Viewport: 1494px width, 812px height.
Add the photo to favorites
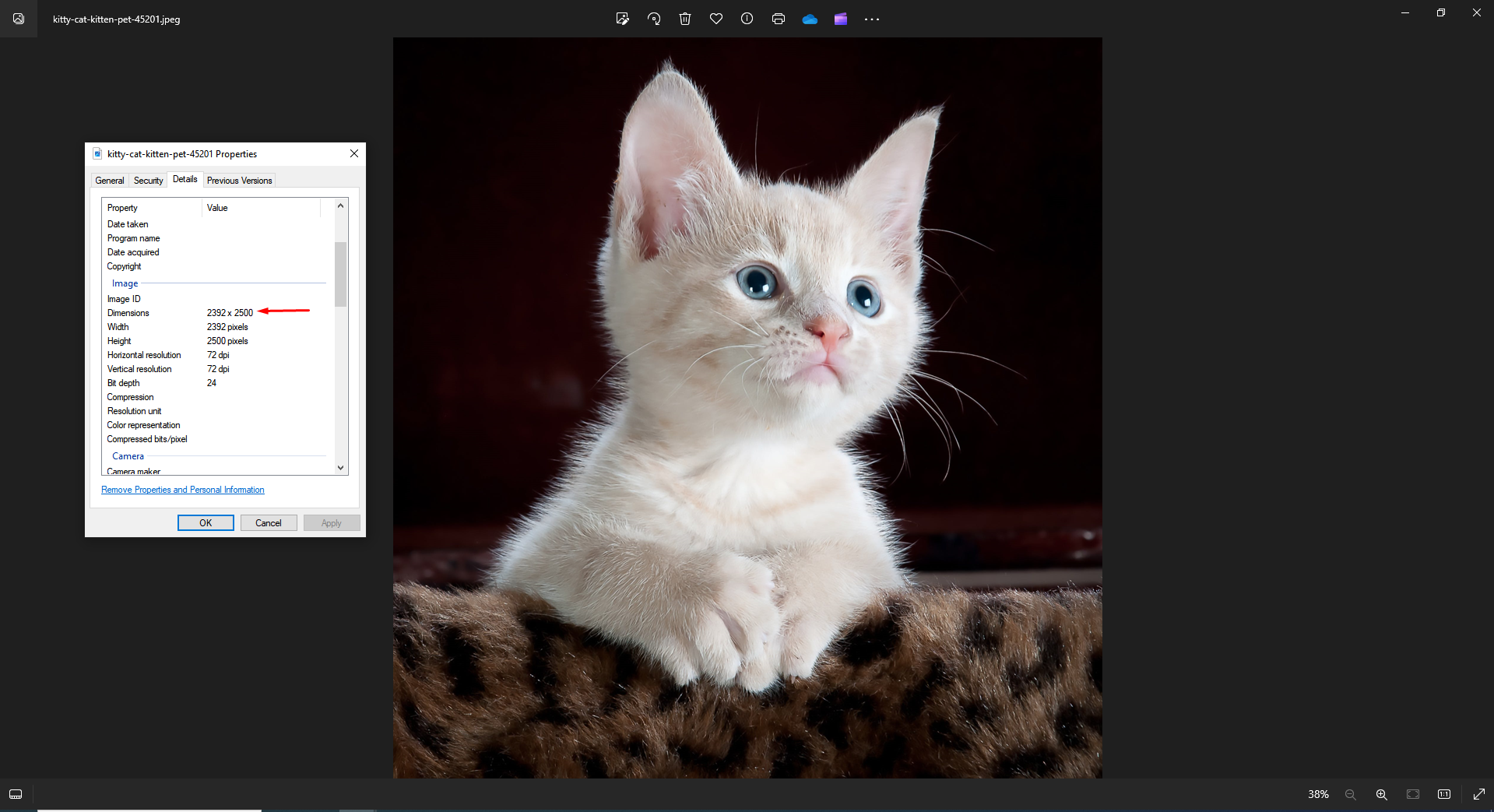click(x=716, y=19)
